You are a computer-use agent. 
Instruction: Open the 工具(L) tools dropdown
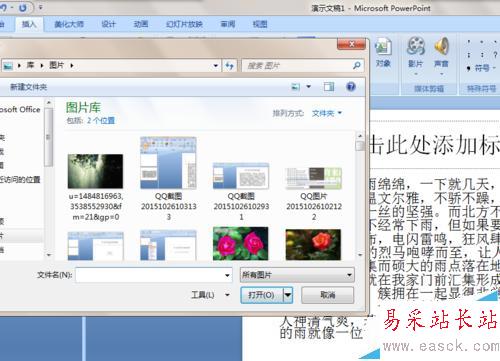tap(210, 295)
